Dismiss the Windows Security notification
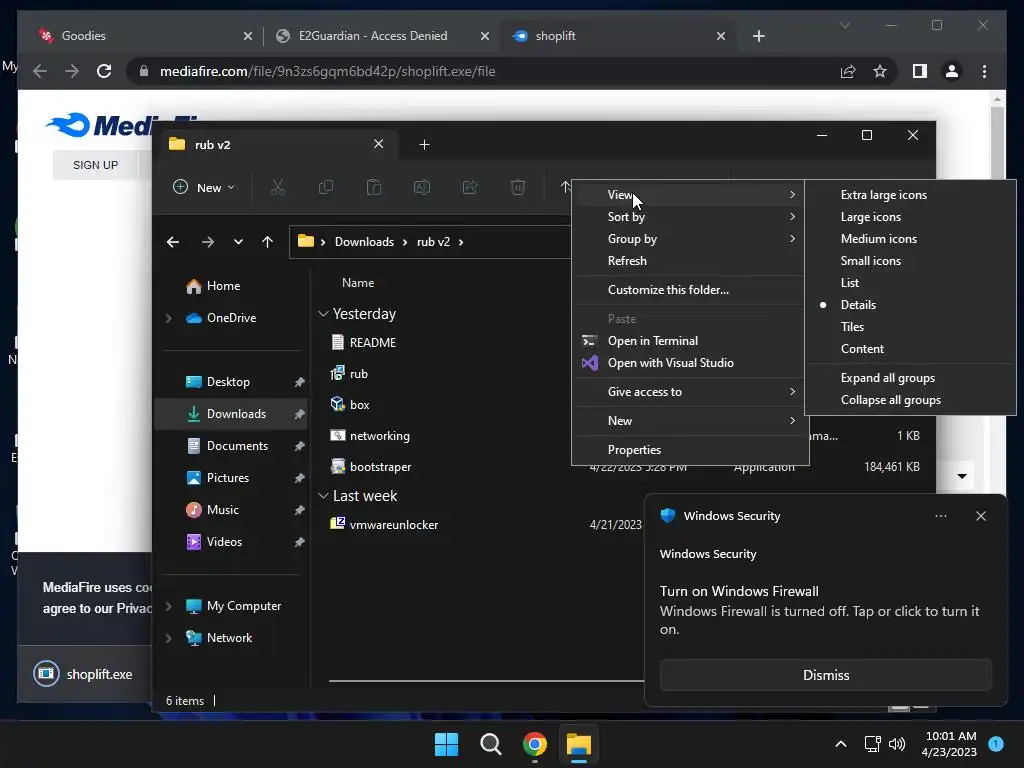This screenshot has width=1024, height=768. pos(825,675)
